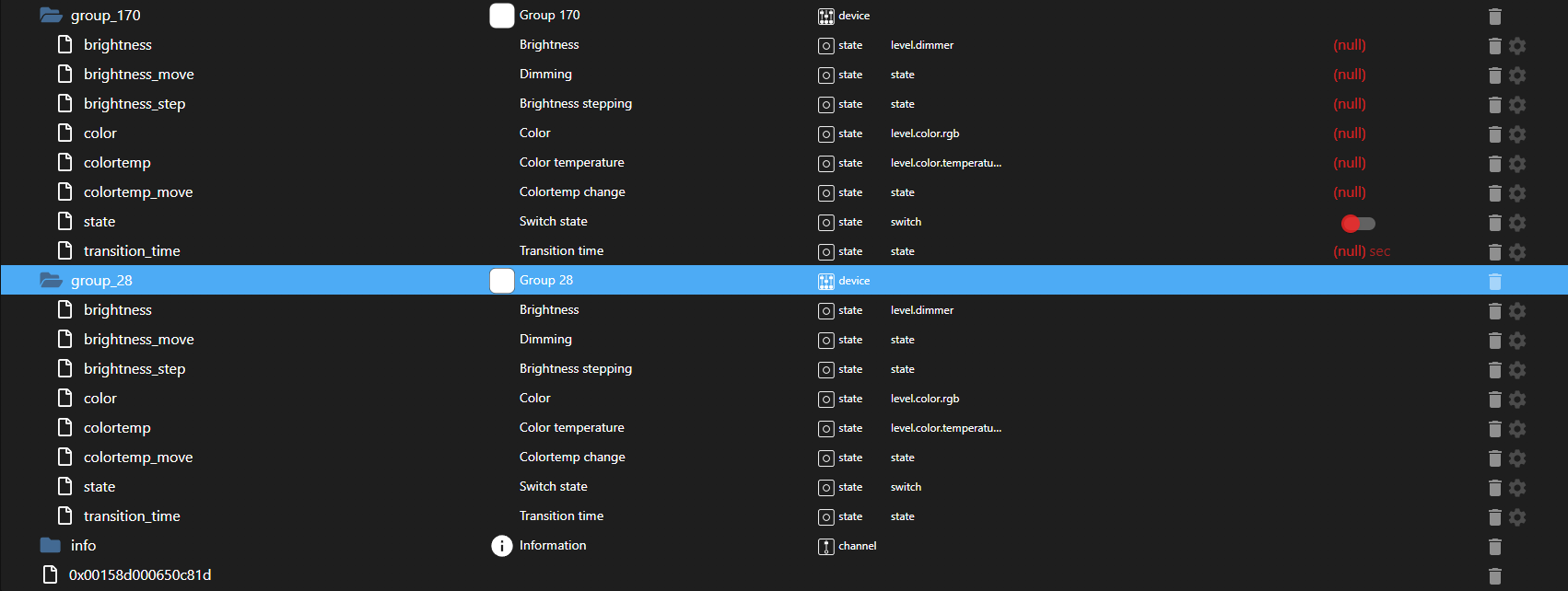Open settings for group_170 colortemp

(1517, 163)
